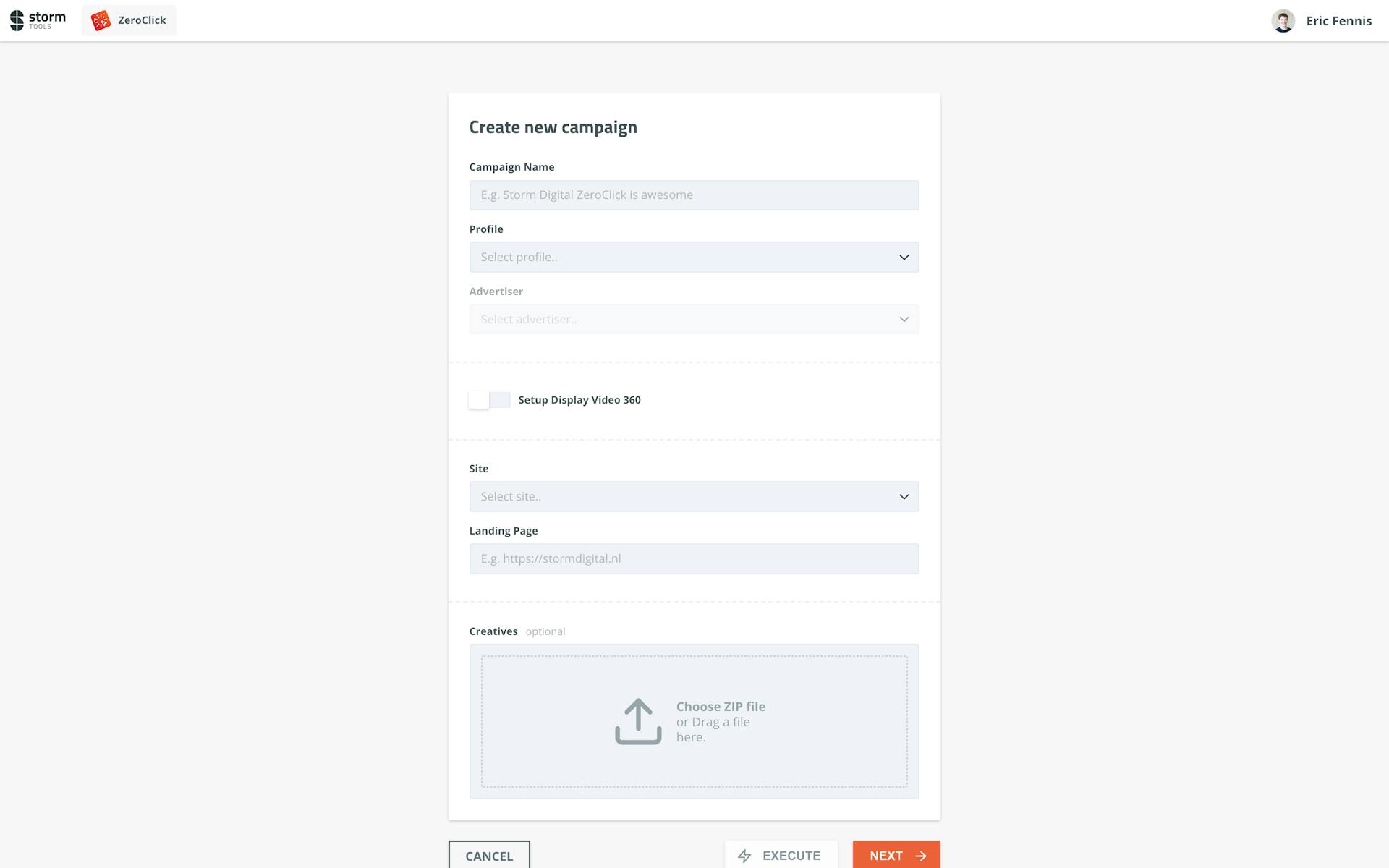Click the lightning bolt Execute icon
Viewport: 1389px width, 868px height.
[x=744, y=856]
